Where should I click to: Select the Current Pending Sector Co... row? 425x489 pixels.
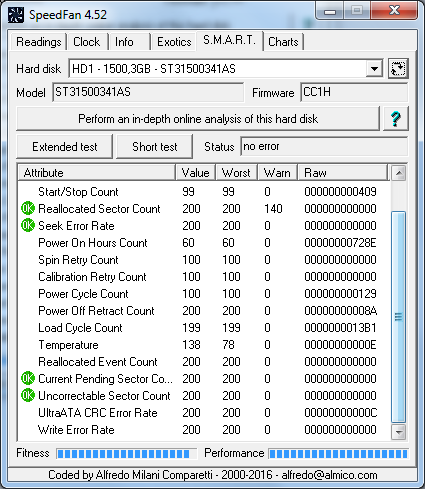tap(204, 379)
